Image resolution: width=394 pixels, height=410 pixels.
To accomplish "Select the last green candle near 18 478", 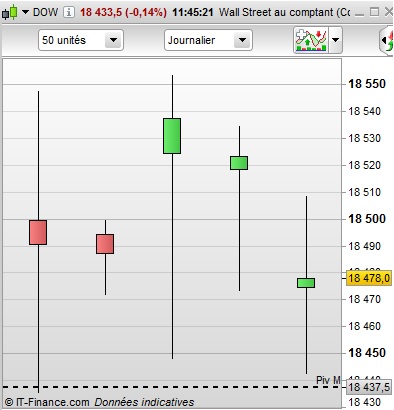I will point(306,283).
